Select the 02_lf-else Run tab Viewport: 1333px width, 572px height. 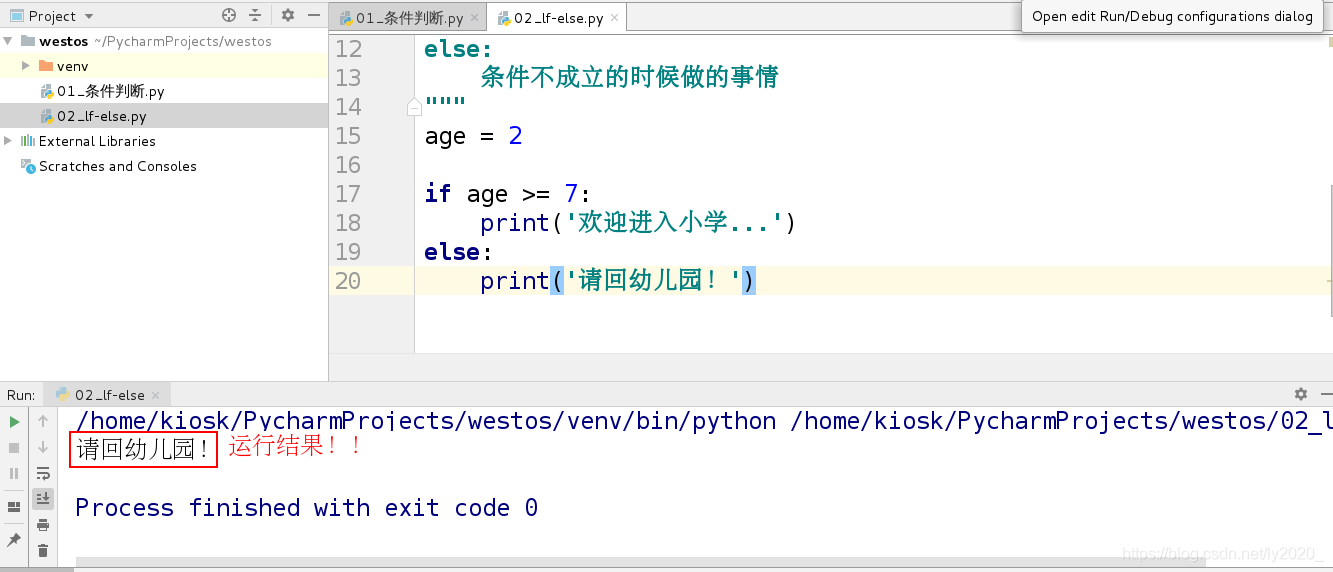tap(108, 395)
